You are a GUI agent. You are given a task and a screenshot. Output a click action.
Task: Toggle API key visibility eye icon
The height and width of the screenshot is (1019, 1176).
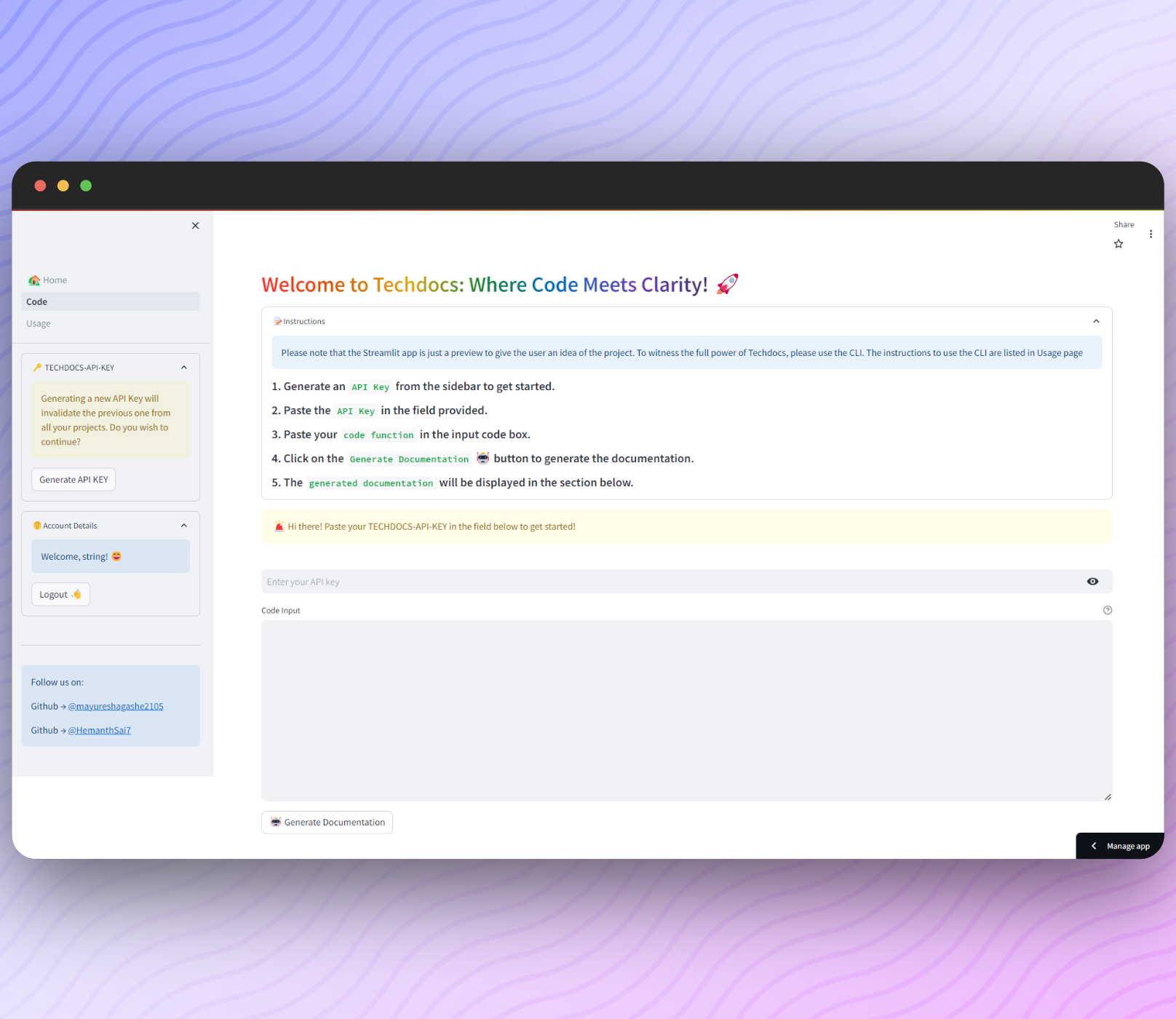click(1092, 582)
